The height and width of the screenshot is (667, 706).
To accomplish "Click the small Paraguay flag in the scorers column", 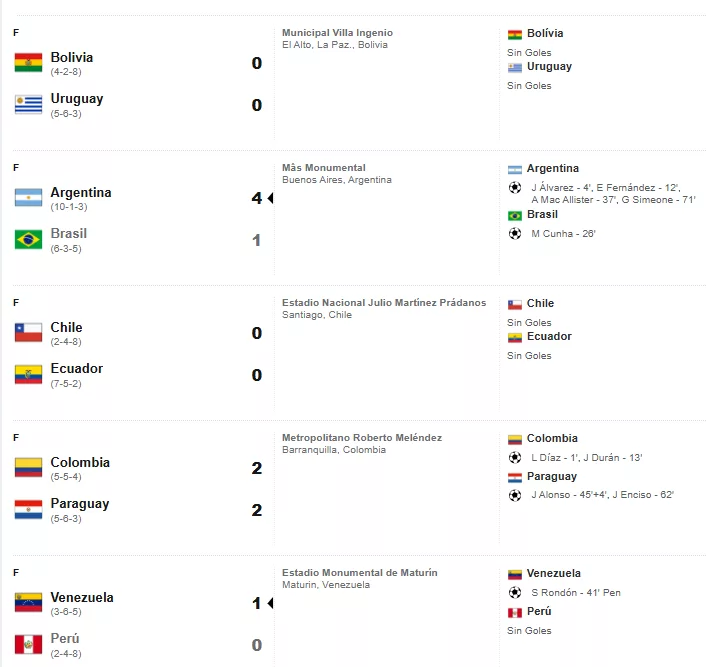I will click(x=515, y=477).
